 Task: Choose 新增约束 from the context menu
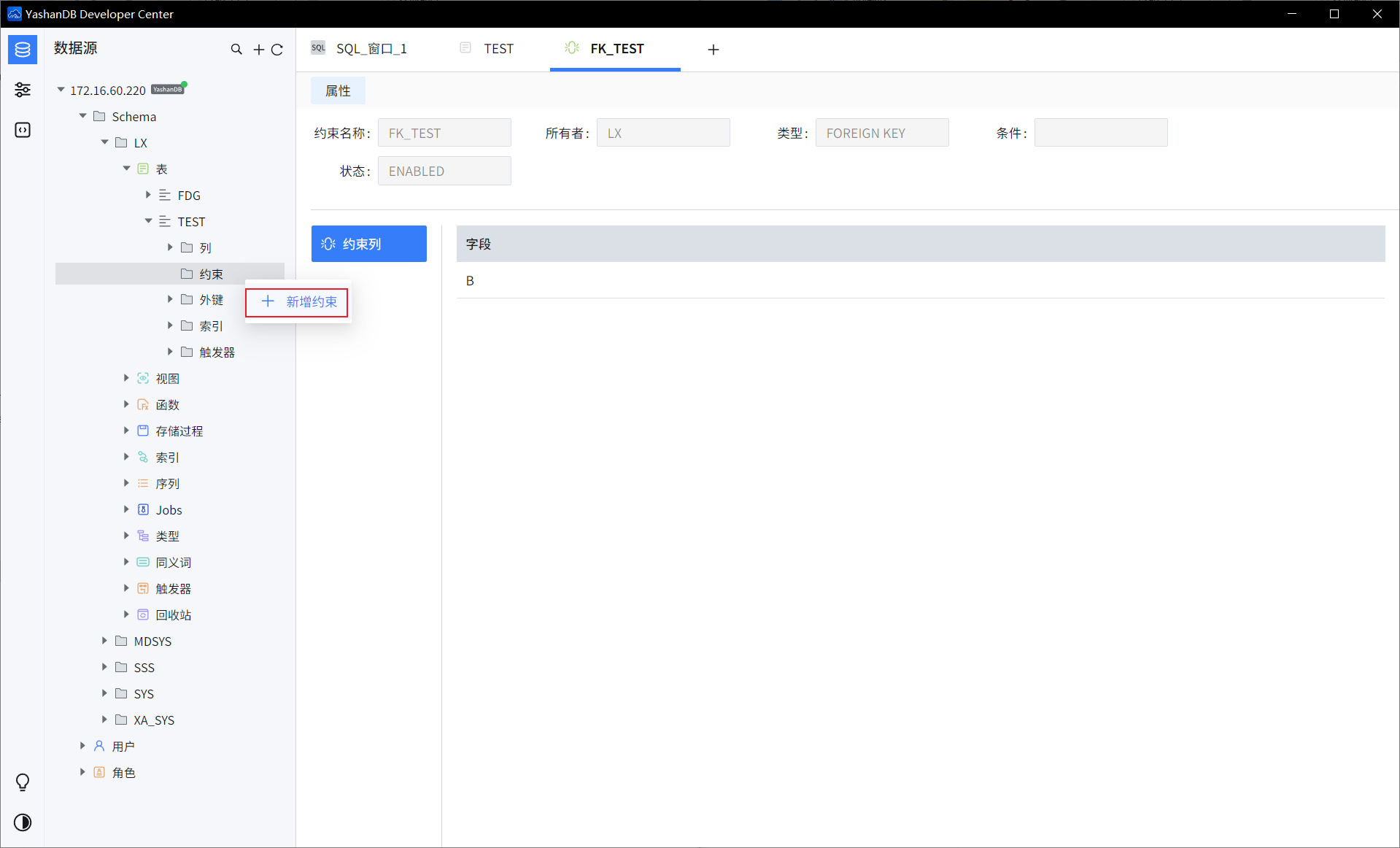tap(298, 302)
